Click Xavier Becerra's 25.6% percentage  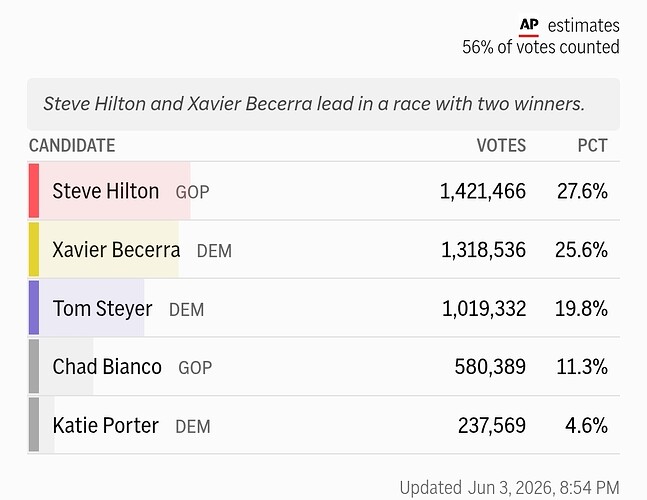pos(581,250)
